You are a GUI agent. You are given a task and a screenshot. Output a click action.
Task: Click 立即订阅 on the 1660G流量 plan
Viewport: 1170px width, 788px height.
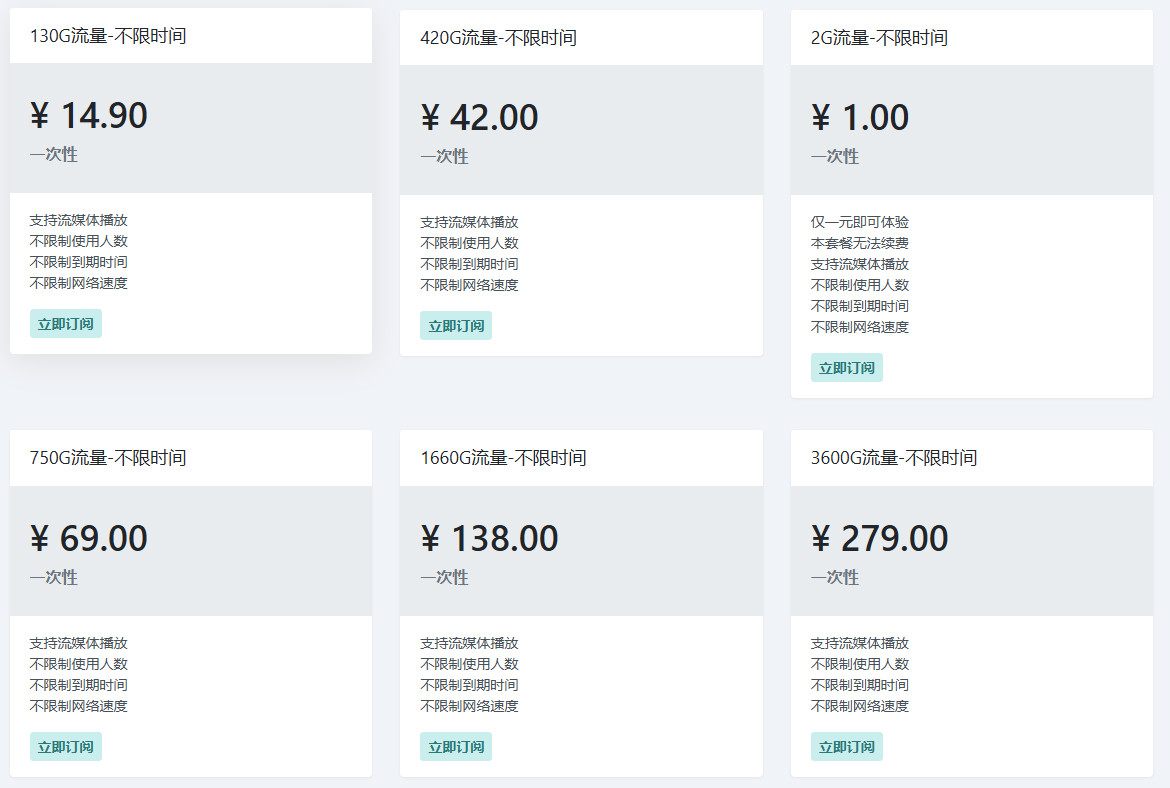pyautogui.click(x=456, y=746)
